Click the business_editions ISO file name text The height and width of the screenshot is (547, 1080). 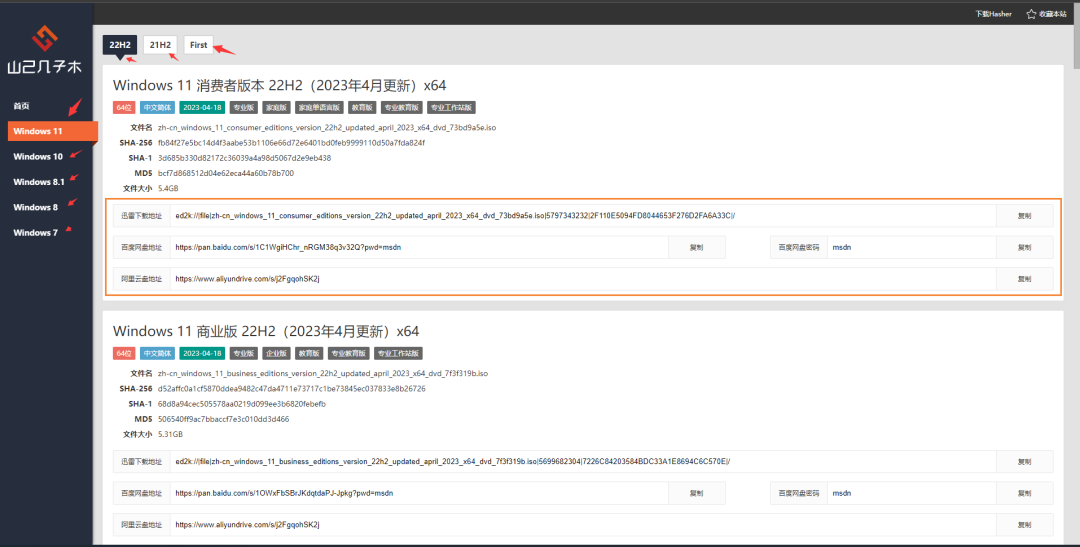(322, 373)
